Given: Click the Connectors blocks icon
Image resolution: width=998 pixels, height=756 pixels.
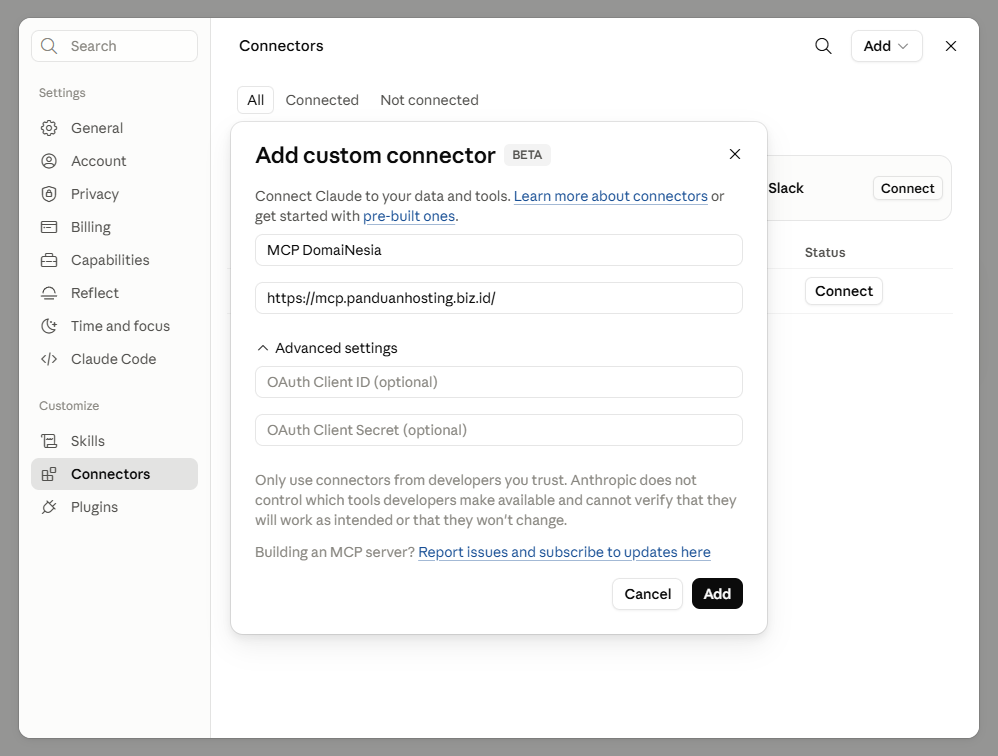Looking at the screenshot, I should click(49, 474).
